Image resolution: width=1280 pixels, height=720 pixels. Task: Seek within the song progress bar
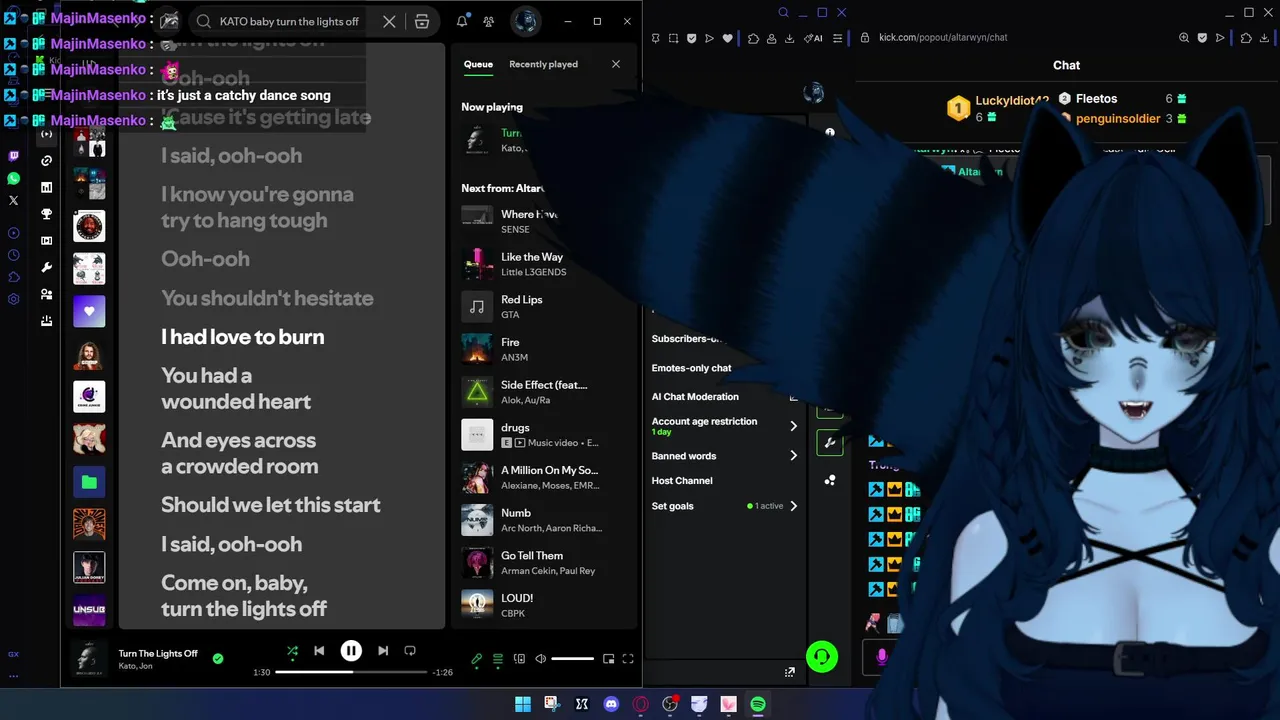[x=350, y=672]
